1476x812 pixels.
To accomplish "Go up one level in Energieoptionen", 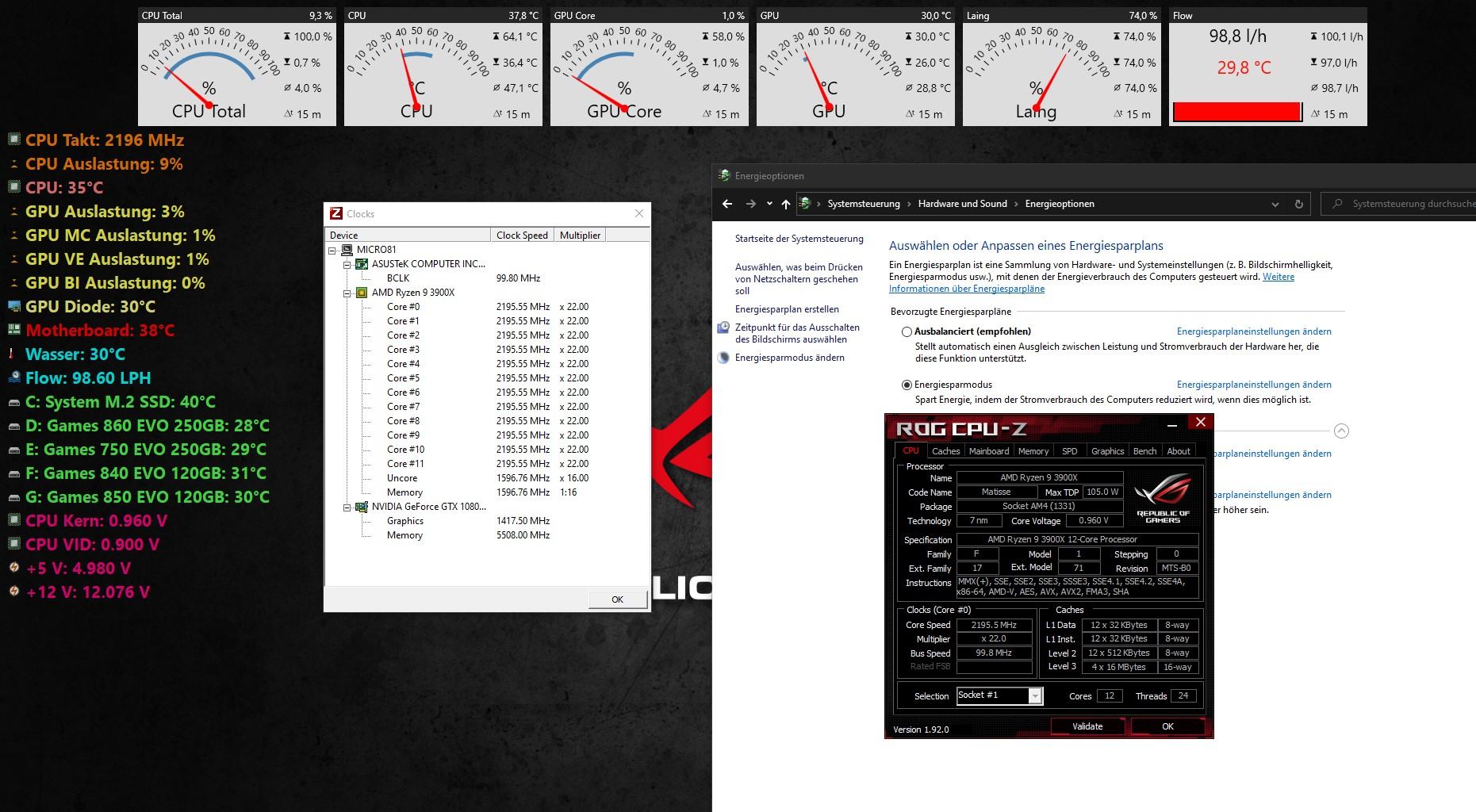I will click(785, 204).
